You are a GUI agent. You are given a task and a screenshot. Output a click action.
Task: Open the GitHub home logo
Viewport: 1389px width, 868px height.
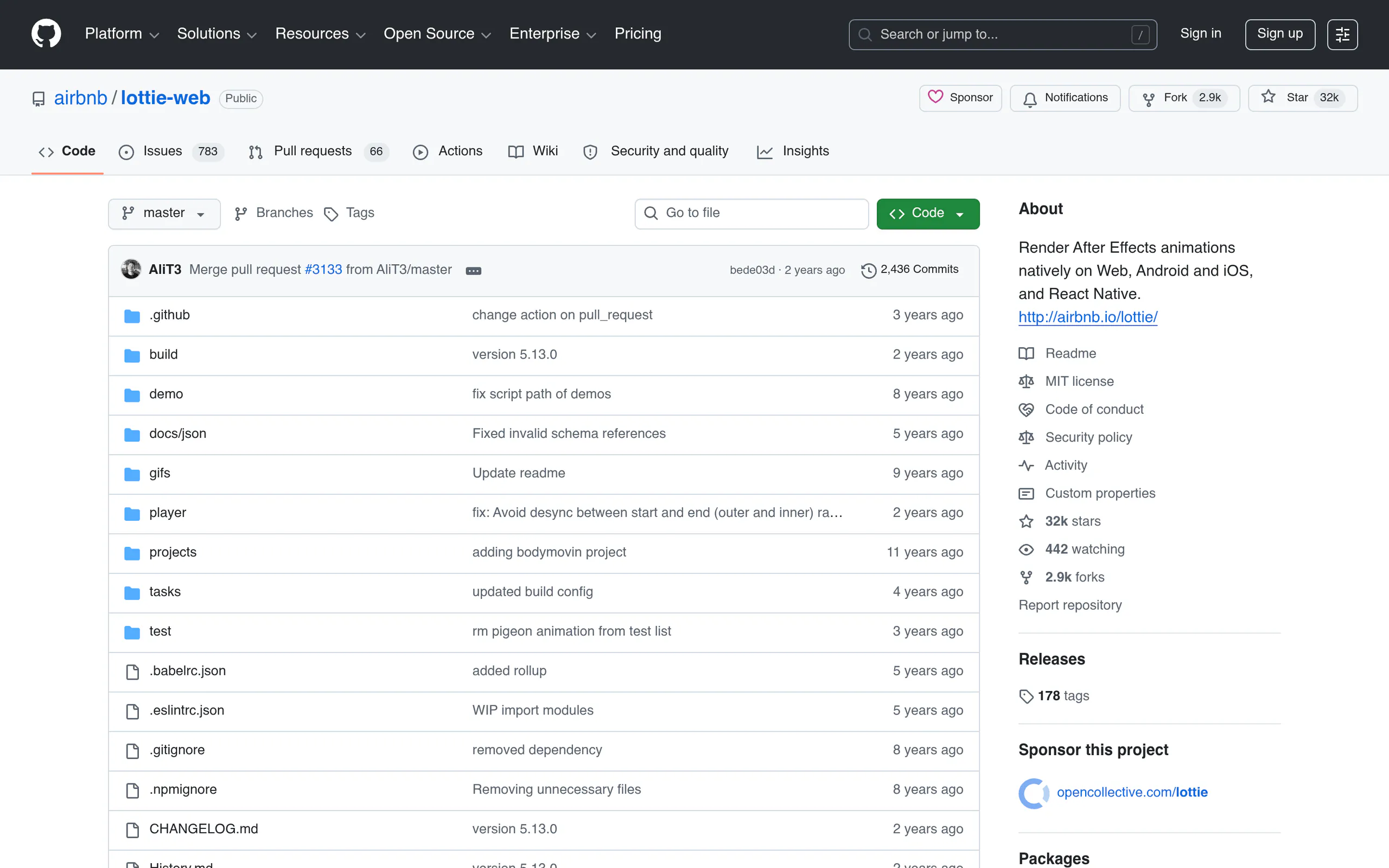pos(46,34)
